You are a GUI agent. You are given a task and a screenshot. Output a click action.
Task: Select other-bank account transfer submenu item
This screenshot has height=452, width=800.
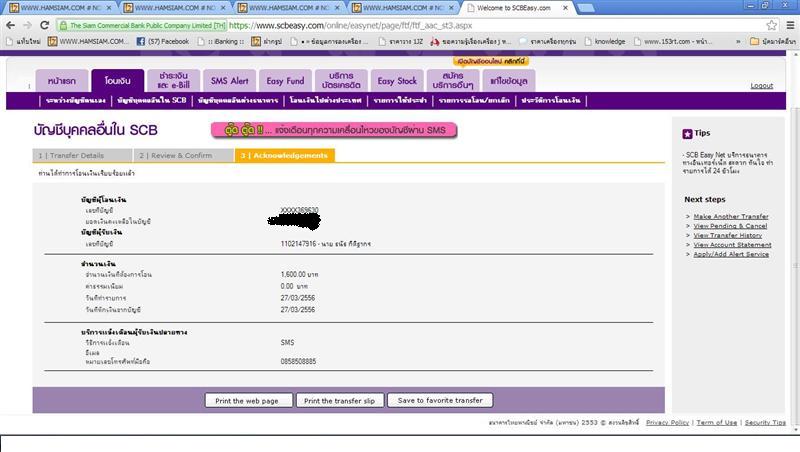[238, 101]
